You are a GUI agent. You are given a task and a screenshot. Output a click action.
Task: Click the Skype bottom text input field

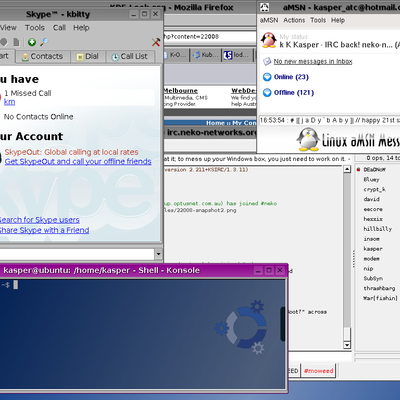(x=77, y=254)
